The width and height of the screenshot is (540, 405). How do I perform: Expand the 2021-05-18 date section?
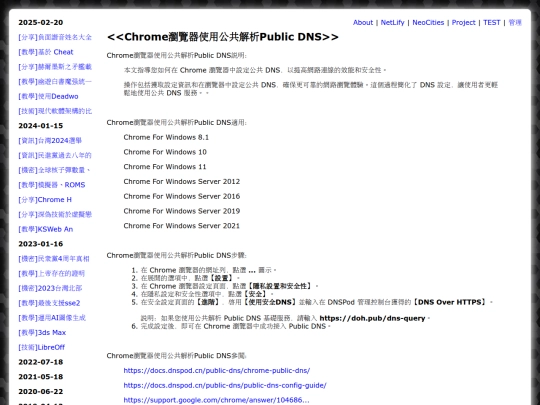pos(41,377)
